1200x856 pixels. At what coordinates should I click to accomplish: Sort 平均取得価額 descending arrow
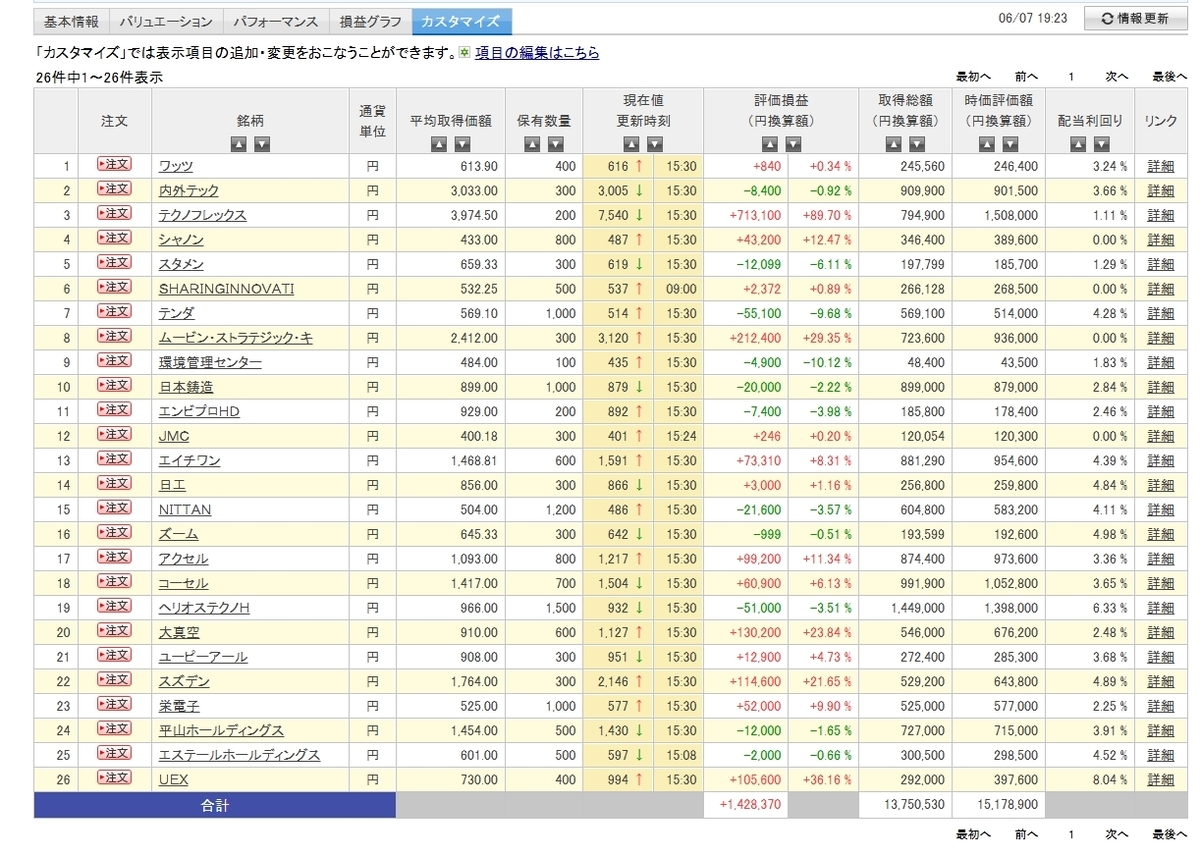[x=462, y=144]
